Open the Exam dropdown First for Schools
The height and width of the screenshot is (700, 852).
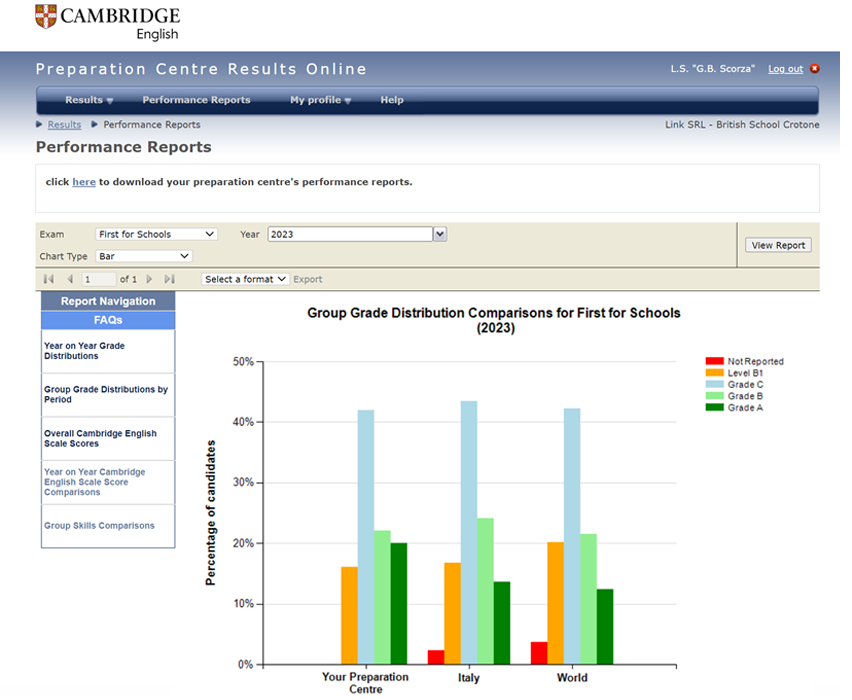(x=156, y=234)
